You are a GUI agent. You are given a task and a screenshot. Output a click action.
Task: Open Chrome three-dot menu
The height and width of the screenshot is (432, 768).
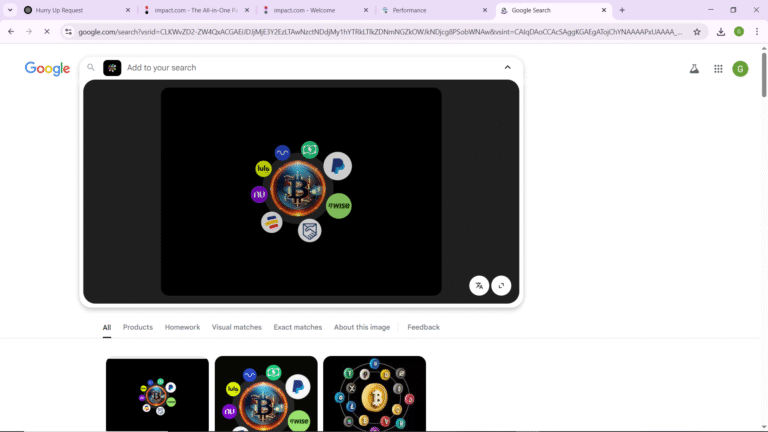(x=757, y=32)
